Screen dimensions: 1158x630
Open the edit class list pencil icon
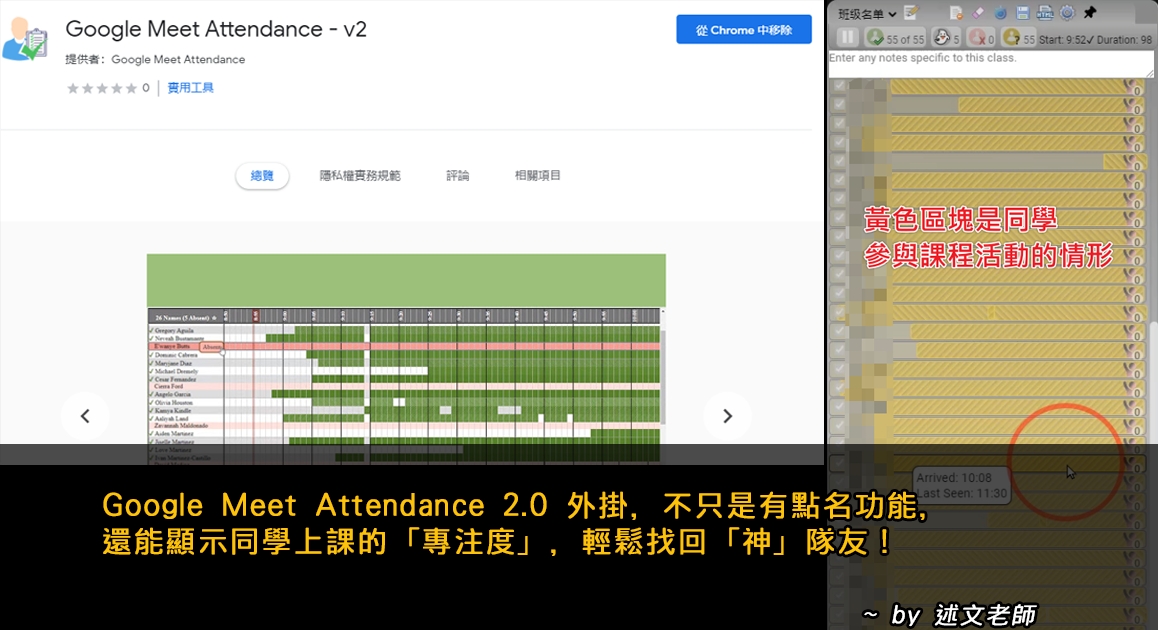pos(911,13)
